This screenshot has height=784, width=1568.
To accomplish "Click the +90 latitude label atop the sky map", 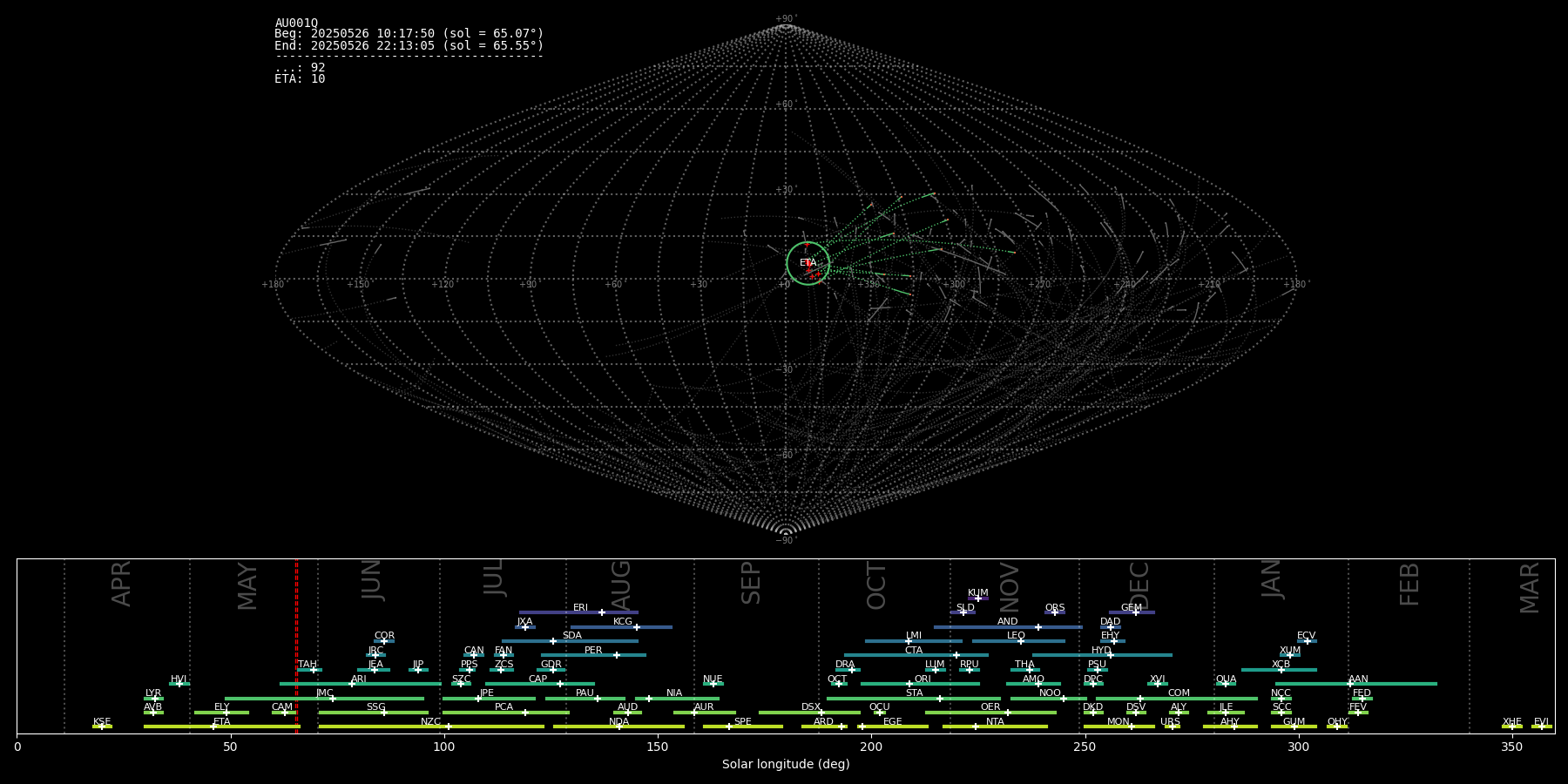I will pos(786,19).
